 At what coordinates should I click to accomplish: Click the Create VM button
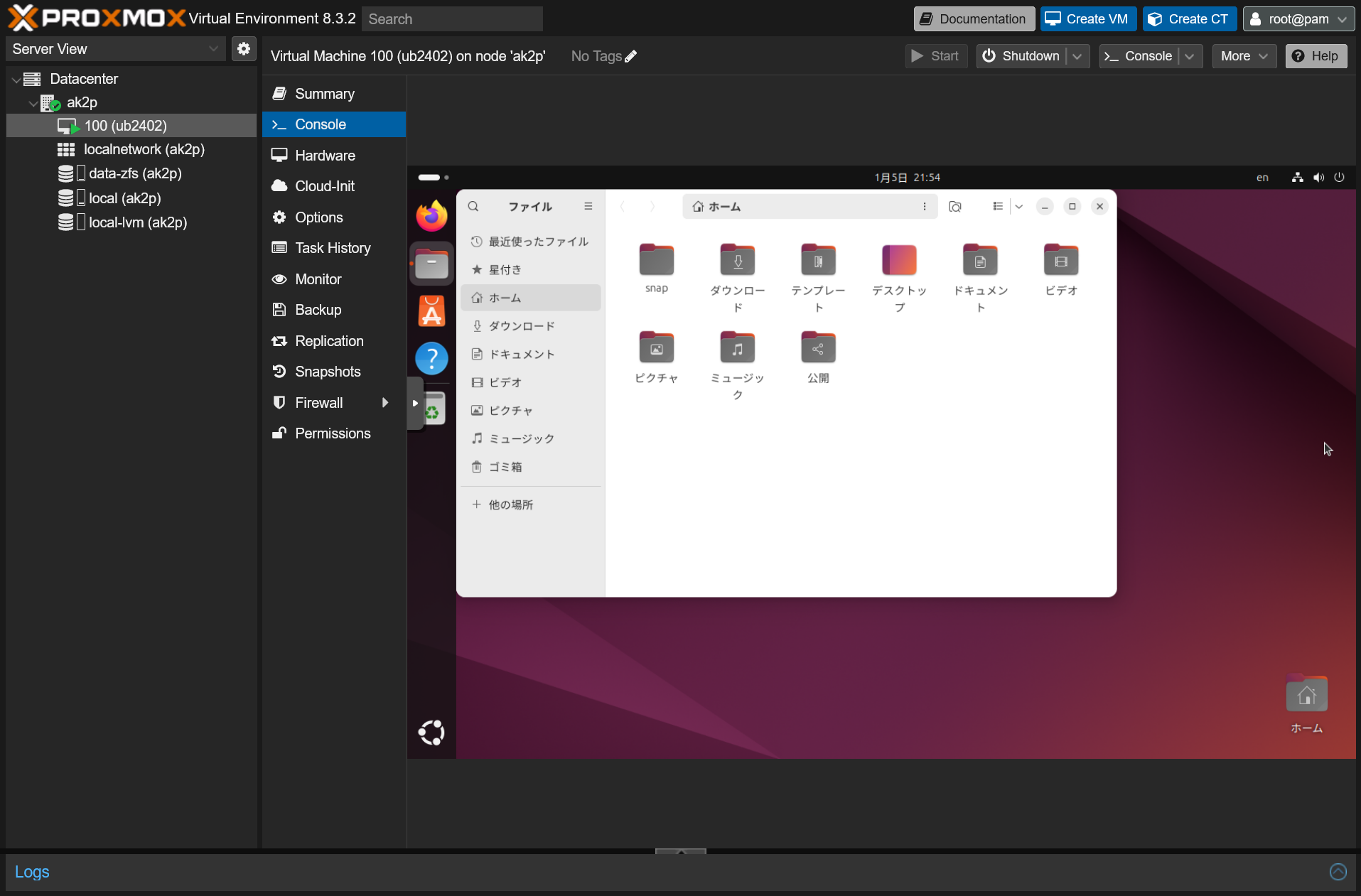coord(1087,18)
